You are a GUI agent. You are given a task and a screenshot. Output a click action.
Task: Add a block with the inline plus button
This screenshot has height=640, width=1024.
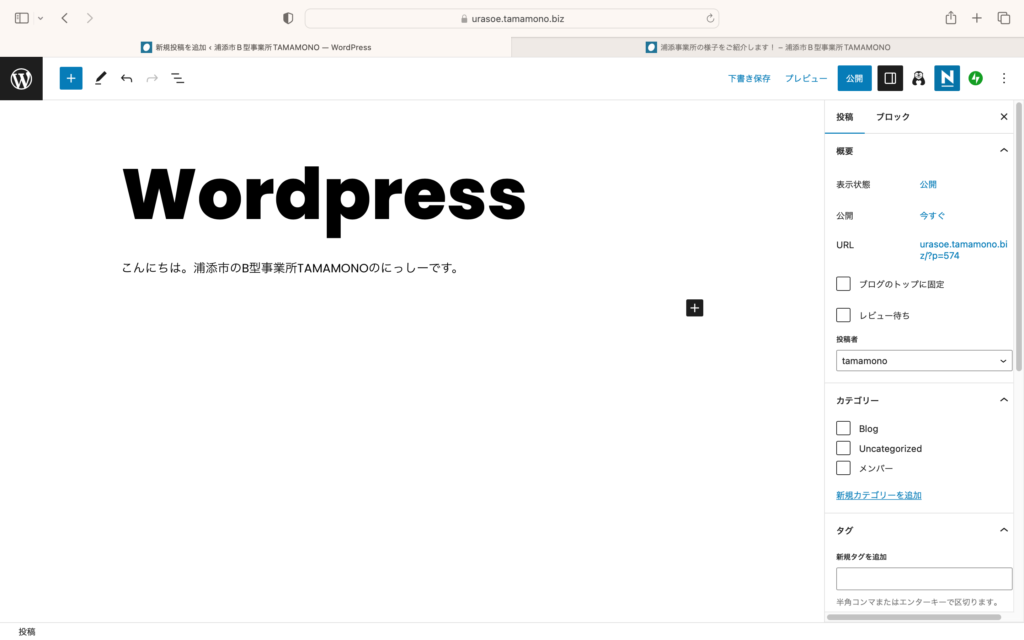click(x=694, y=308)
